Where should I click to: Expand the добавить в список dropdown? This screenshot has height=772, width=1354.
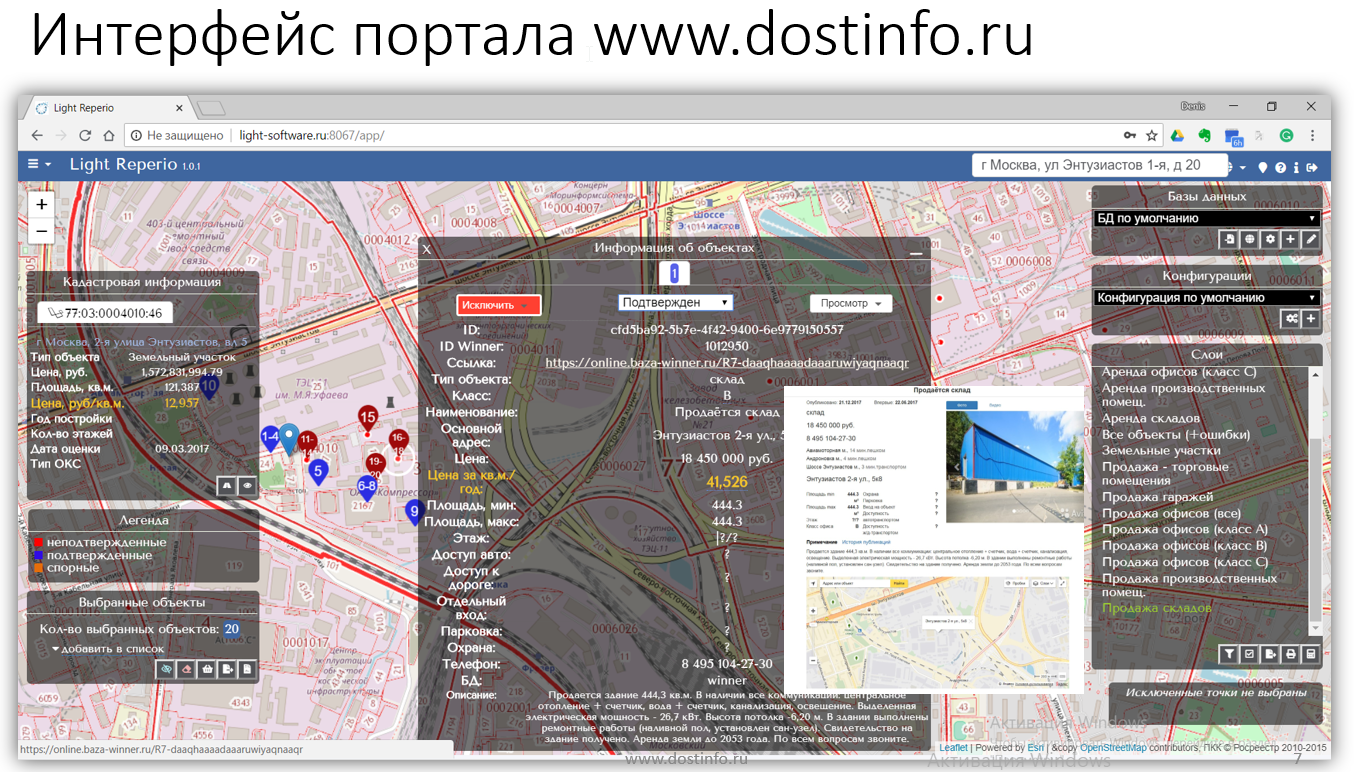click(x=108, y=648)
